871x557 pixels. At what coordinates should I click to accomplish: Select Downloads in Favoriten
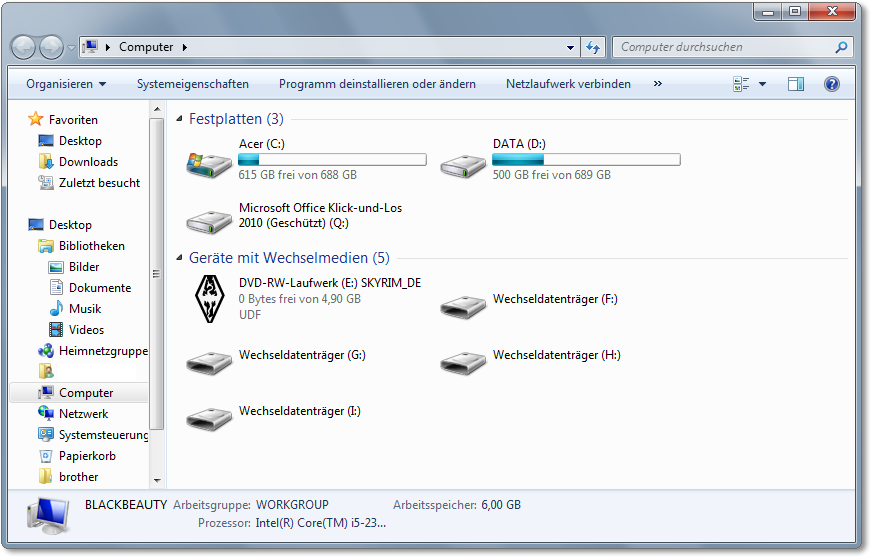pyautogui.click(x=88, y=162)
